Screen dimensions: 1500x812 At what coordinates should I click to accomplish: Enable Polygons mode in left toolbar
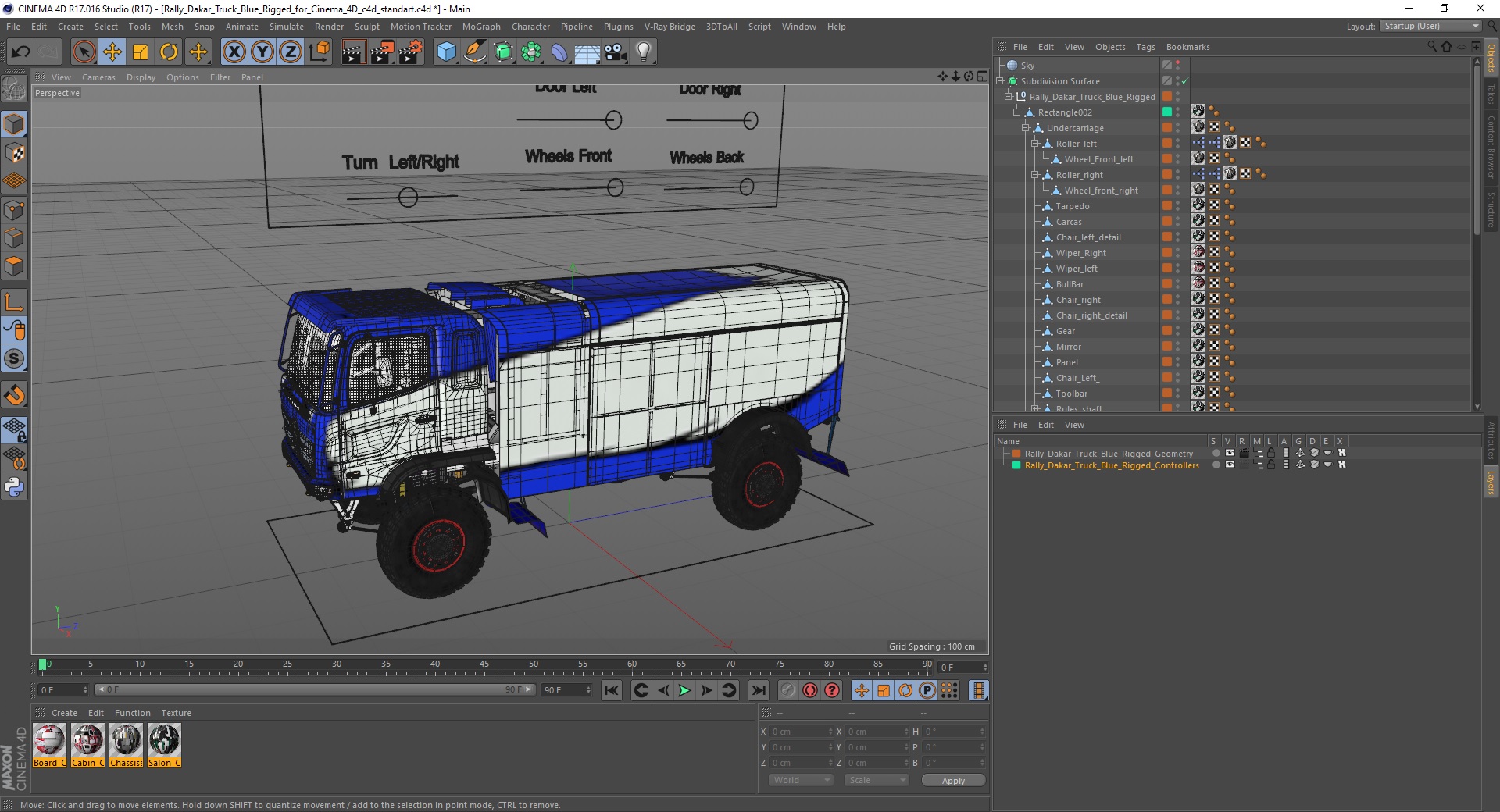[x=14, y=267]
